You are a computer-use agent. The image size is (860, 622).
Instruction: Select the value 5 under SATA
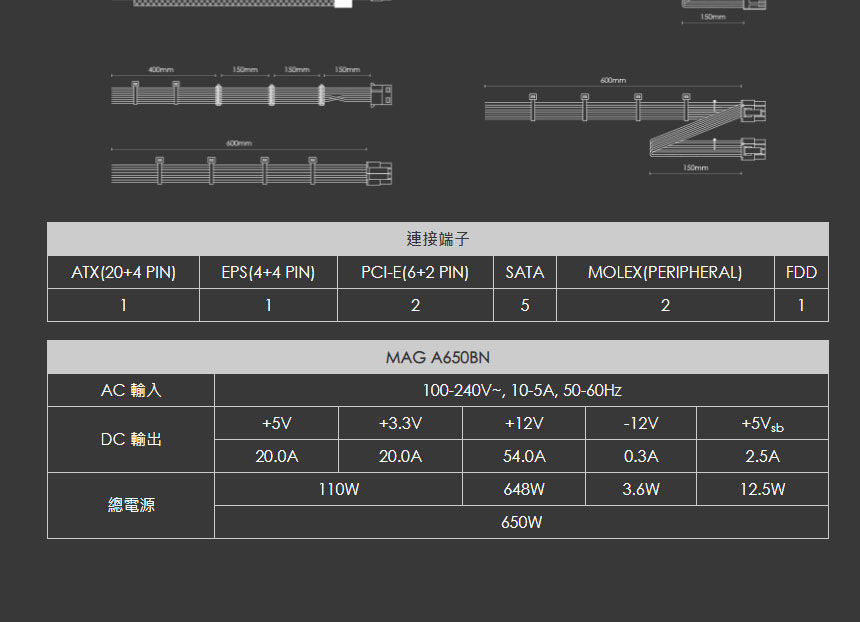click(x=525, y=305)
